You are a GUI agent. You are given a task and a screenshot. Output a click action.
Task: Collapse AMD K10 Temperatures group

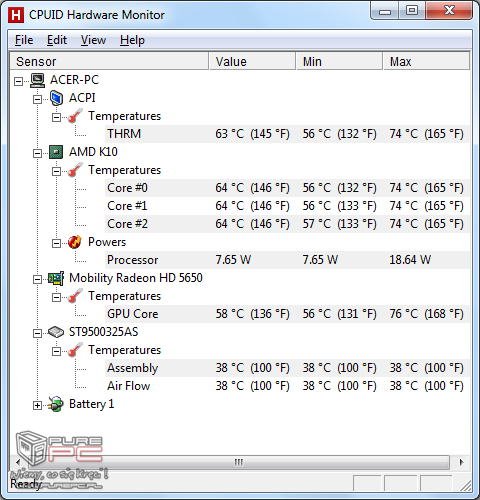56,171
